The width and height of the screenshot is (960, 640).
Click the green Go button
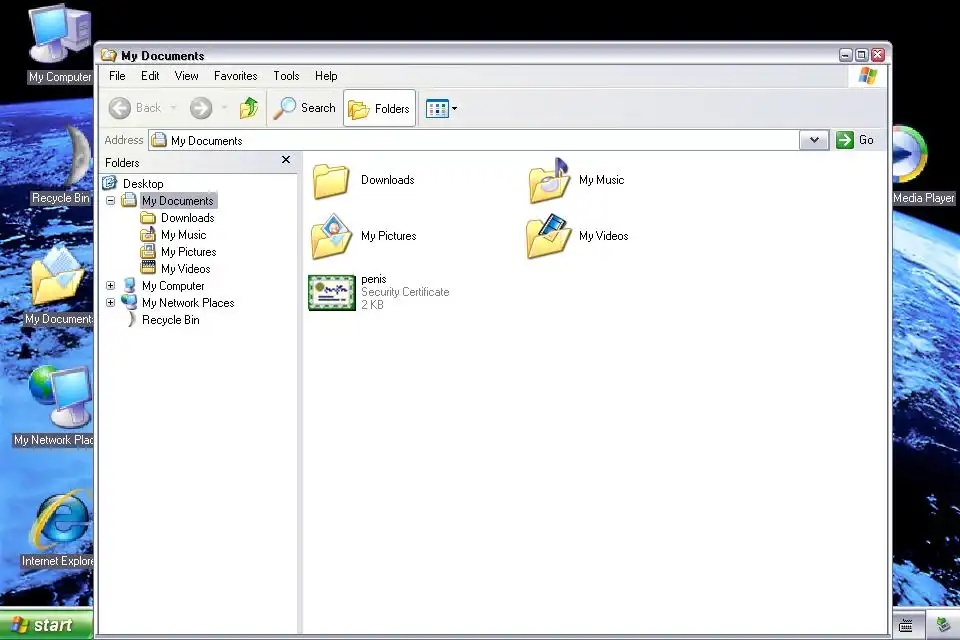(855, 140)
